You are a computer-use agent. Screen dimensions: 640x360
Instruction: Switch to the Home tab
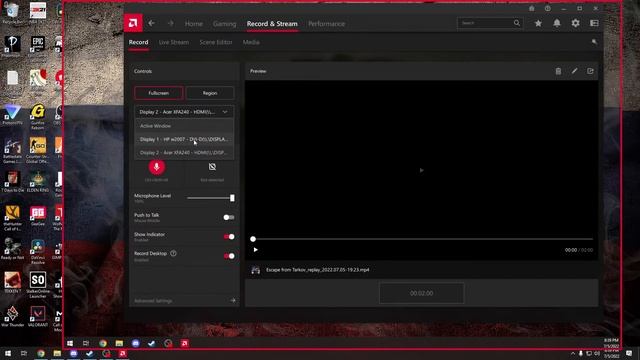[x=193, y=24]
